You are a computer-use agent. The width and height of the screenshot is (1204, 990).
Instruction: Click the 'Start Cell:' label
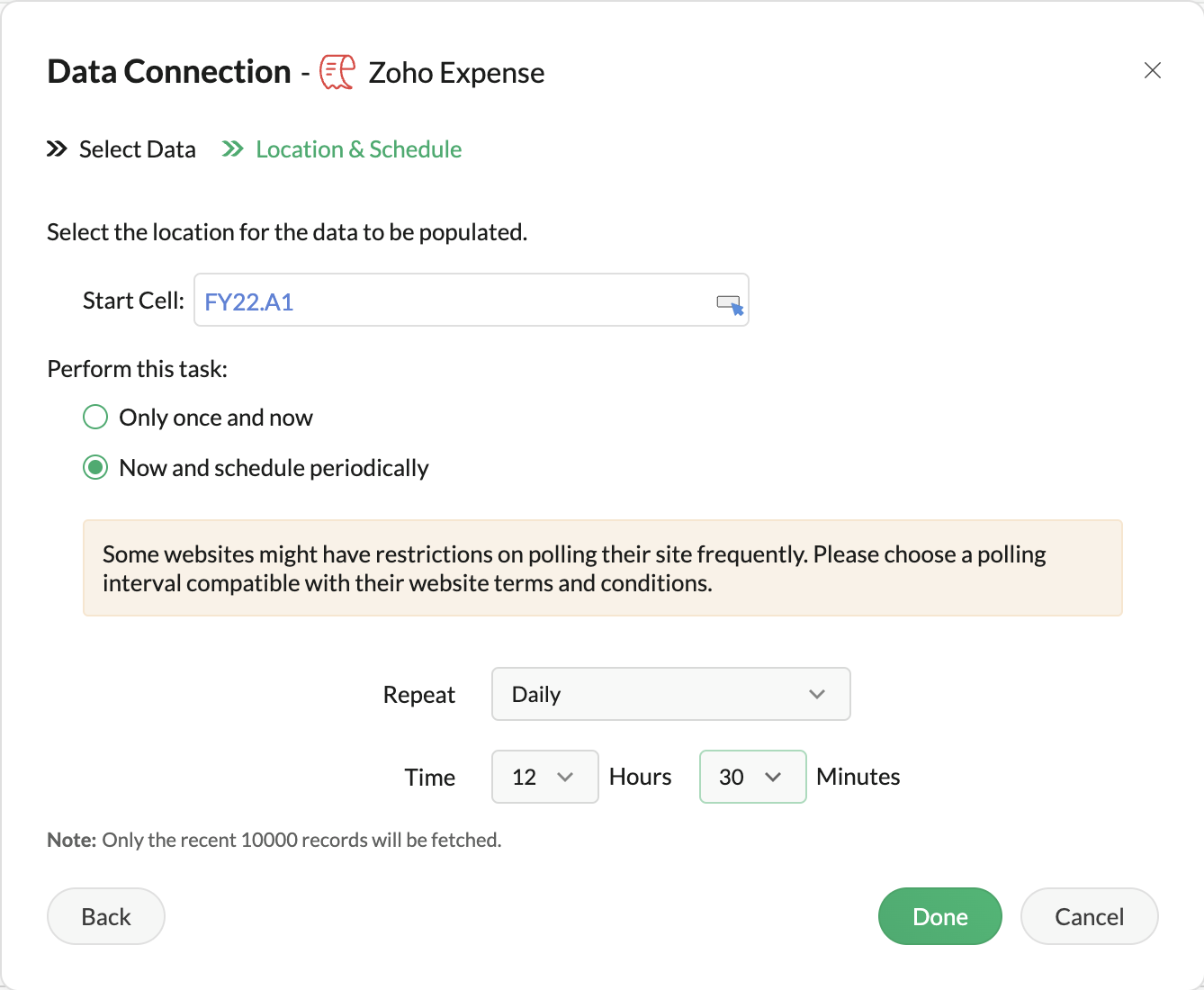[133, 301]
